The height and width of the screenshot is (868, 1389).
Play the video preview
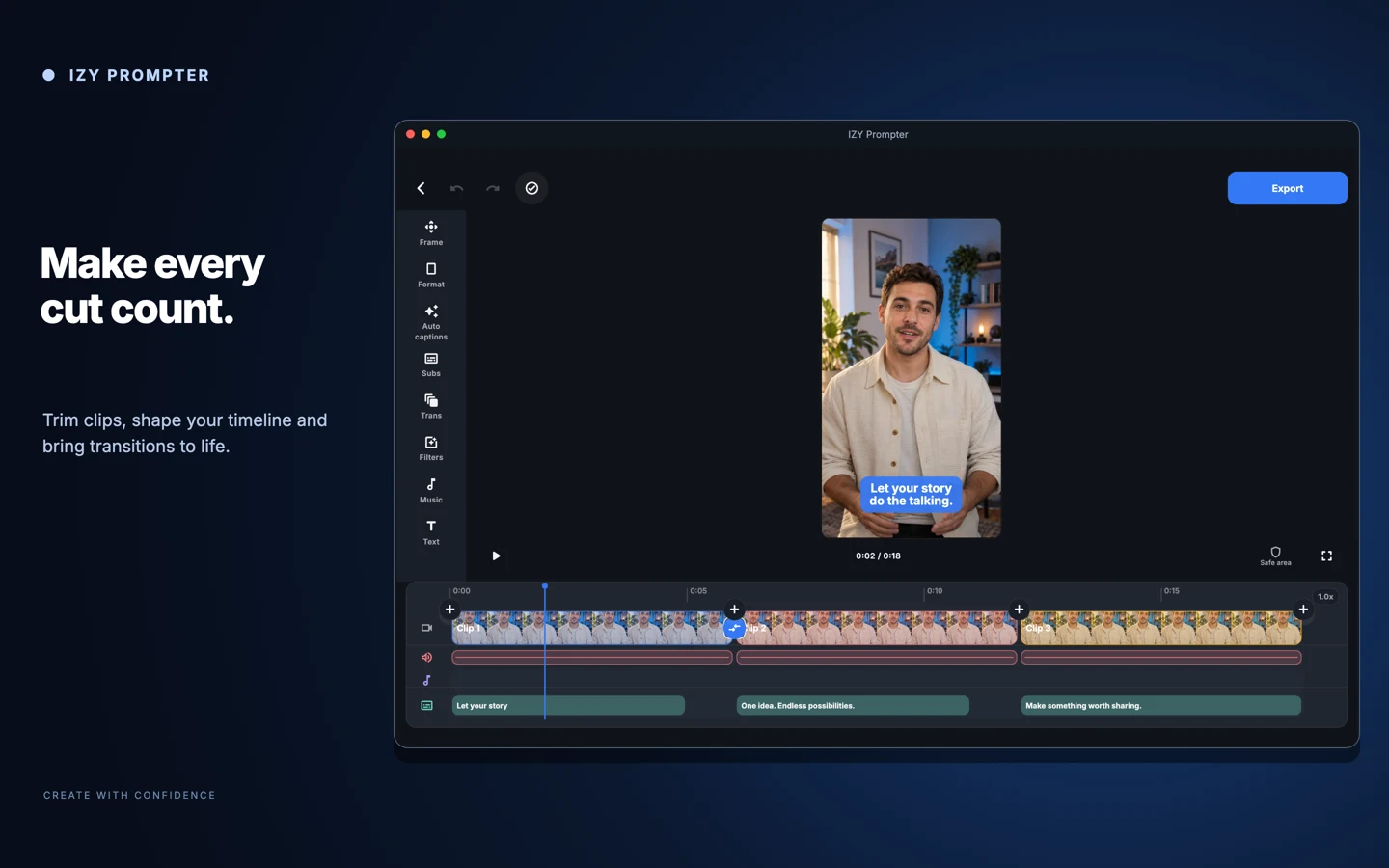tap(496, 556)
